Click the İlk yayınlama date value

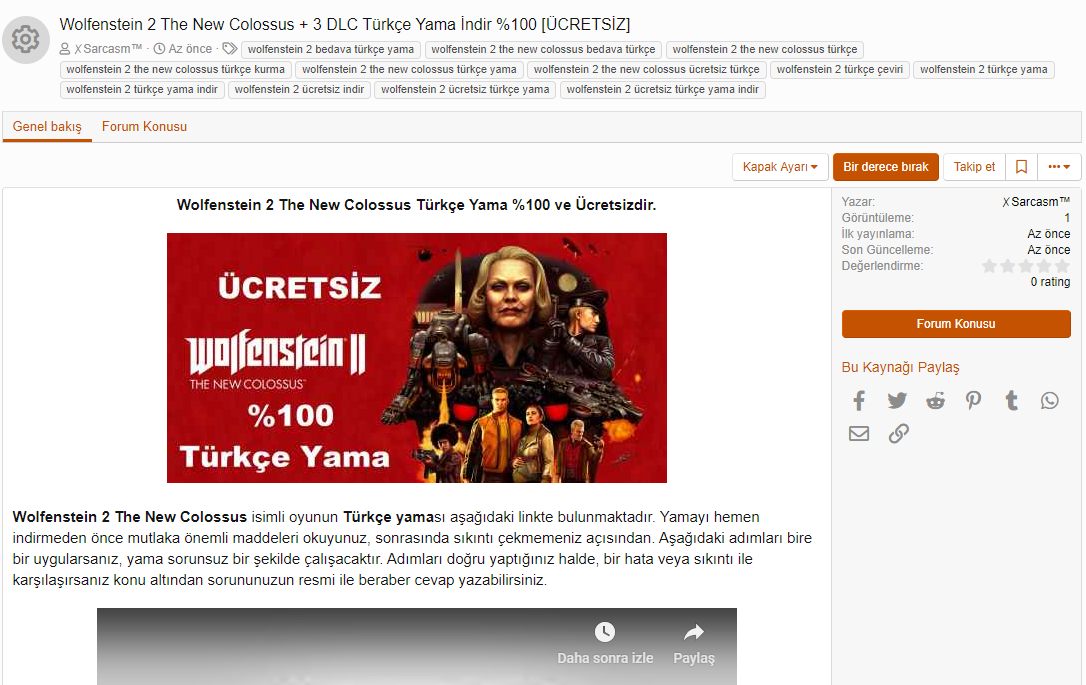tap(1049, 234)
